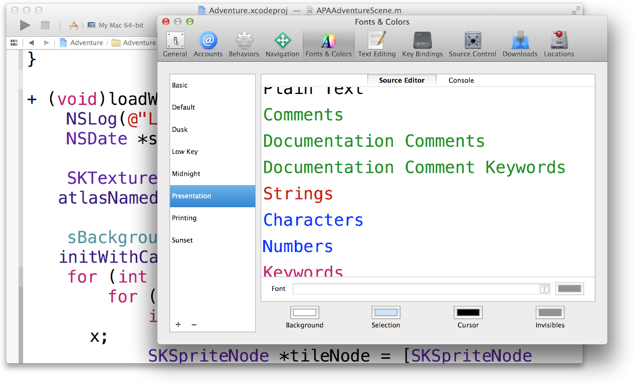Image resolution: width=634 pixels, height=384 pixels.
Task: Stop the running project in Xcode
Action: point(45,25)
